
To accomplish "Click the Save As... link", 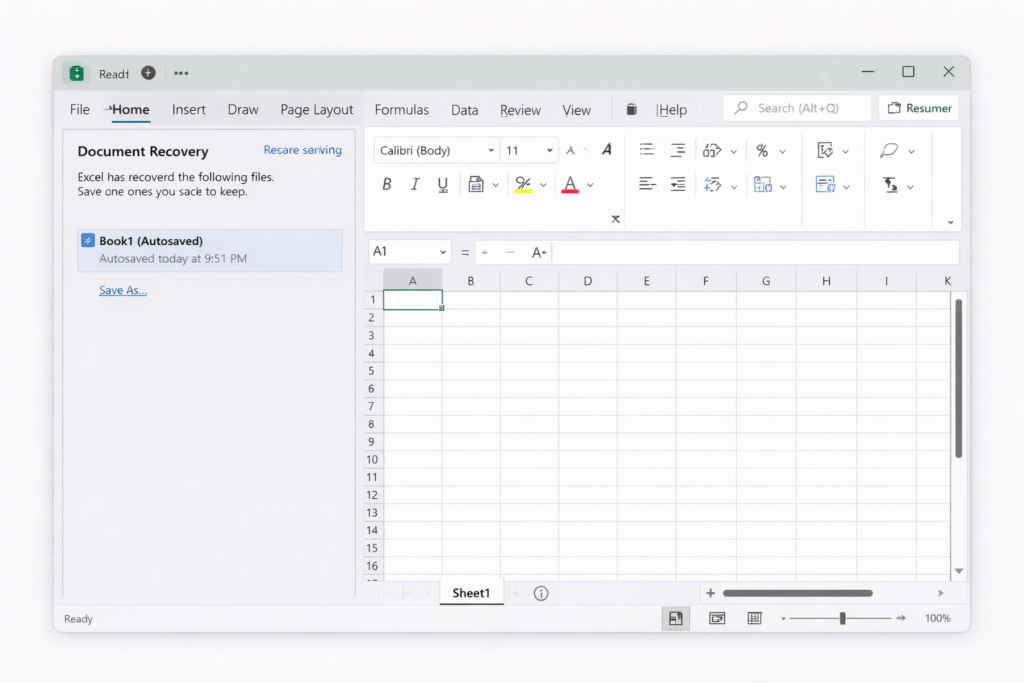I will [x=123, y=290].
